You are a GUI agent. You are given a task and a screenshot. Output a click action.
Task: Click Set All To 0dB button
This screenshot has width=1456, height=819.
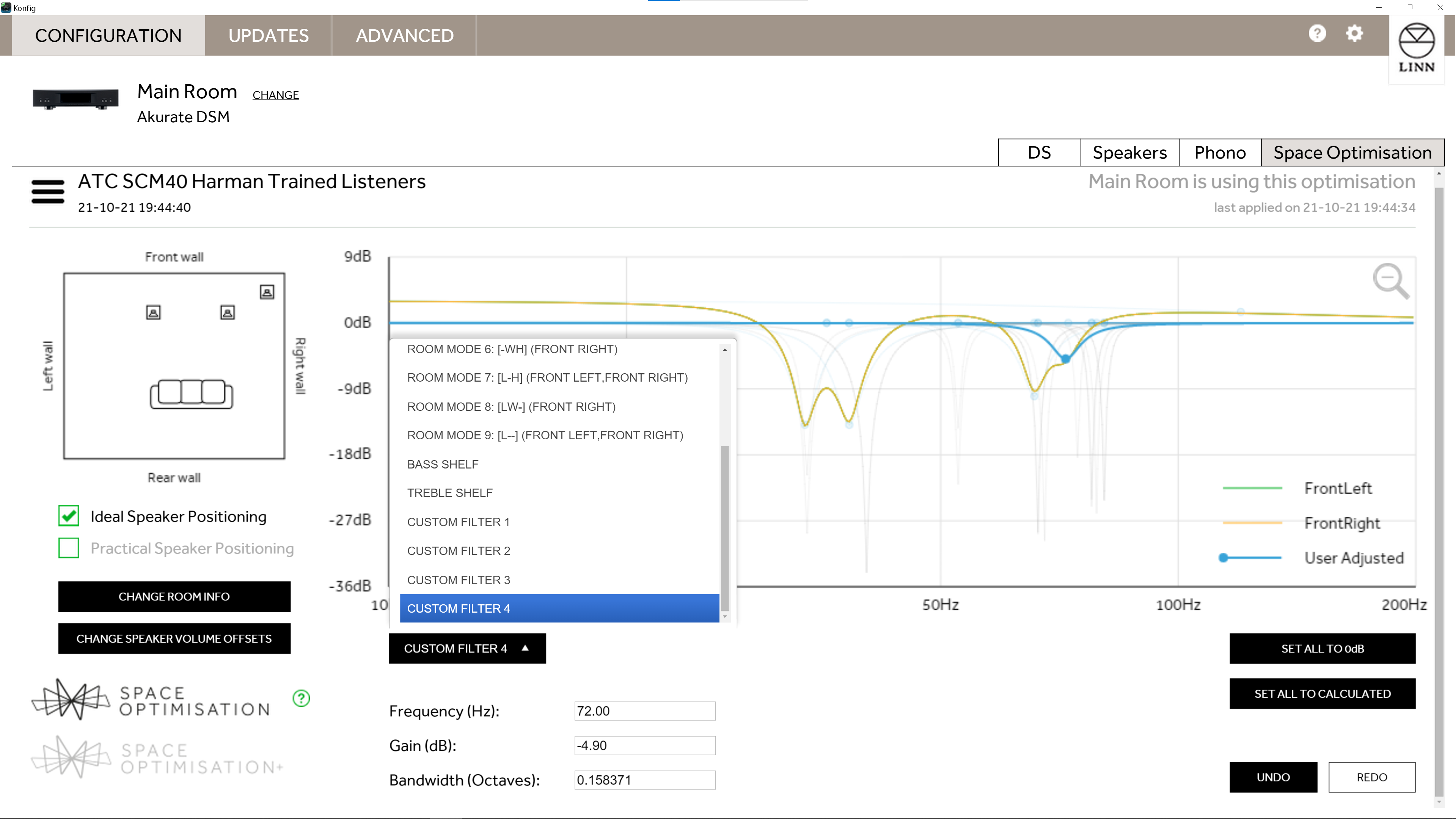point(1322,648)
